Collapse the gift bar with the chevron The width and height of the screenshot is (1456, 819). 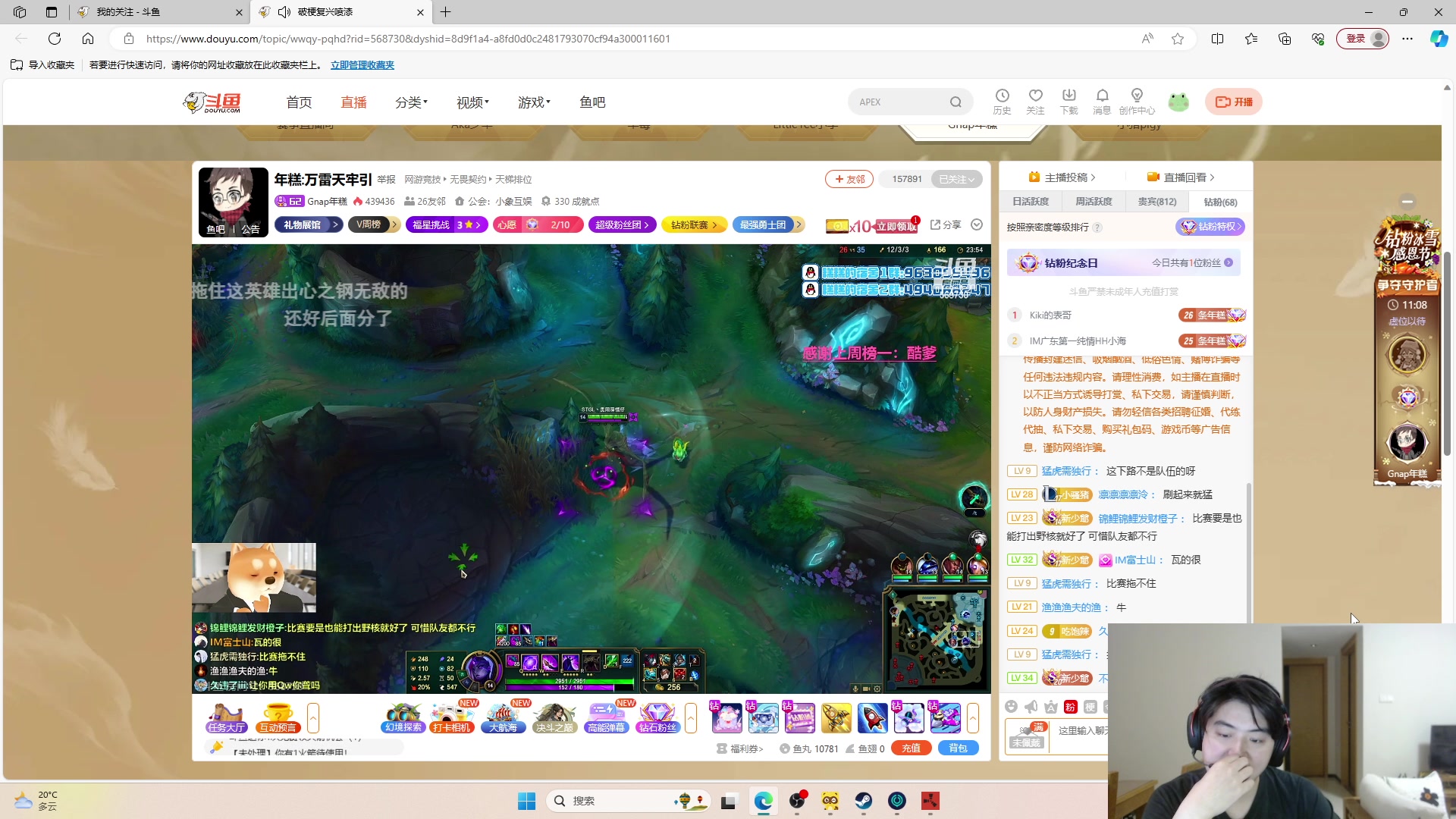[x=974, y=717]
